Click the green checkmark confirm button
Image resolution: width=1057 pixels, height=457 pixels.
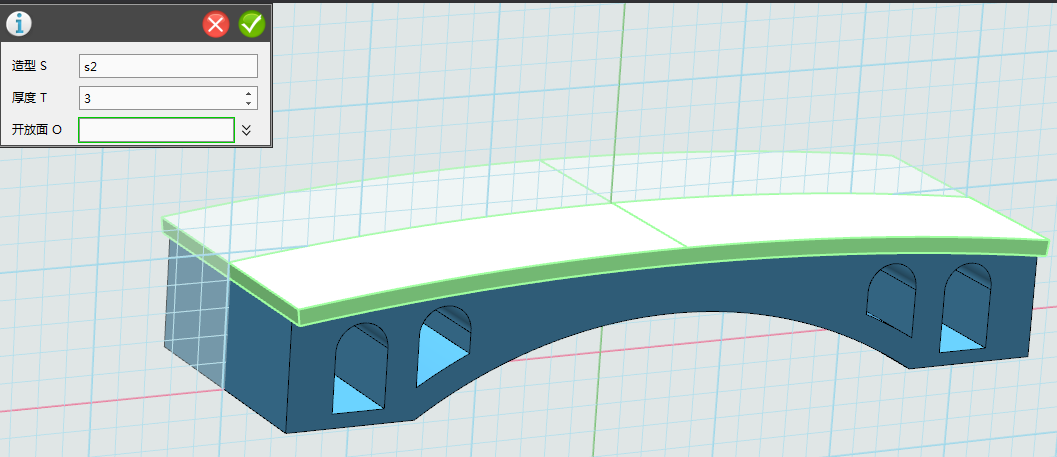pyautogui.click(x=251, y=24)
